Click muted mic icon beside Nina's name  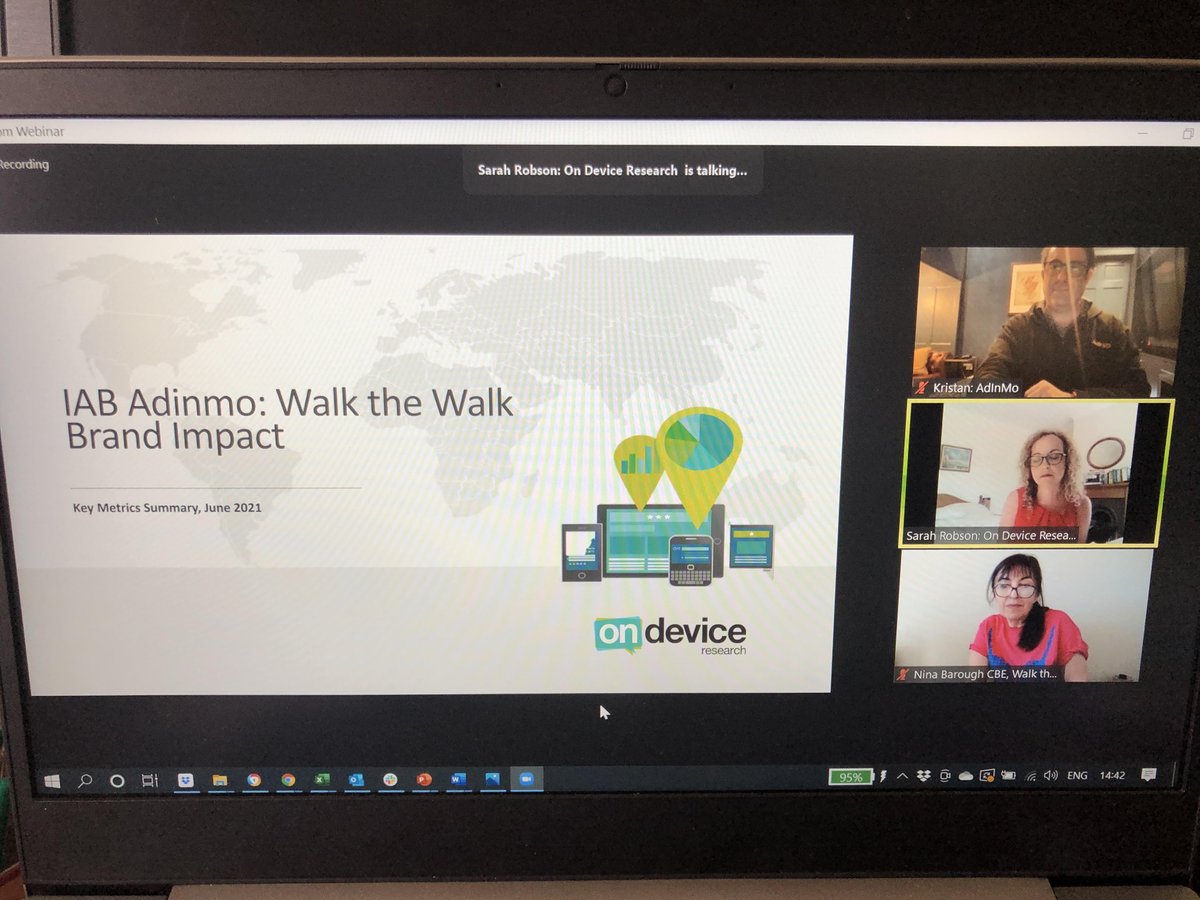(903, 674)
